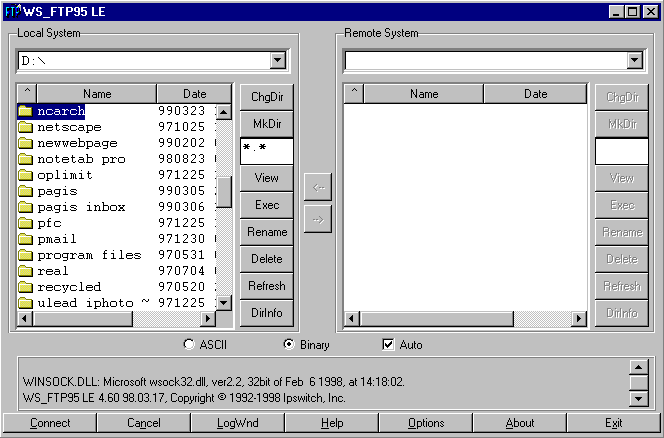Click the ncarch folder icon
664x438 pixels.
pyautogui.click(x=26, y=111)
